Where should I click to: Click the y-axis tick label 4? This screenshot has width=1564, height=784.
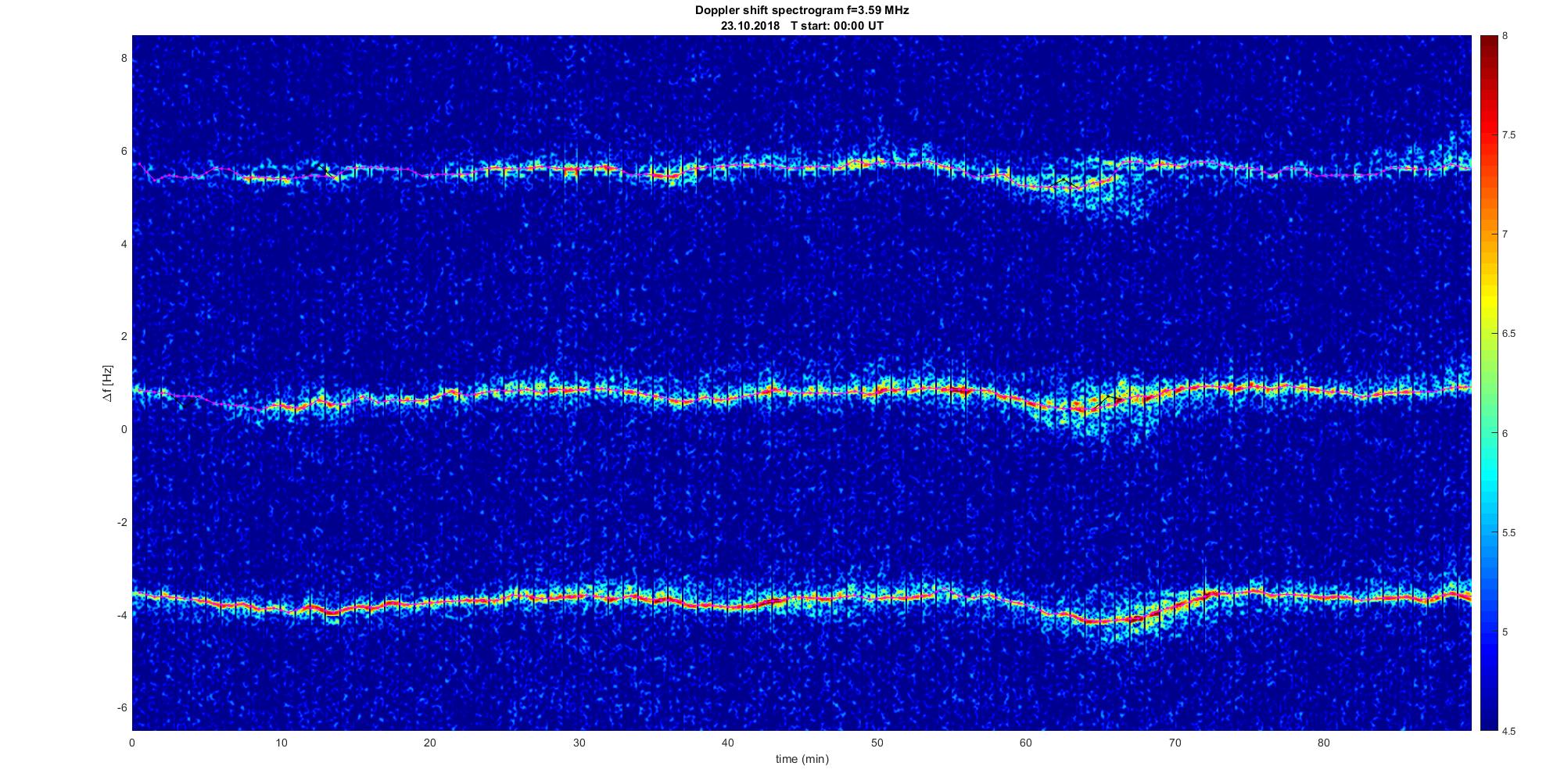pos(124,244)
